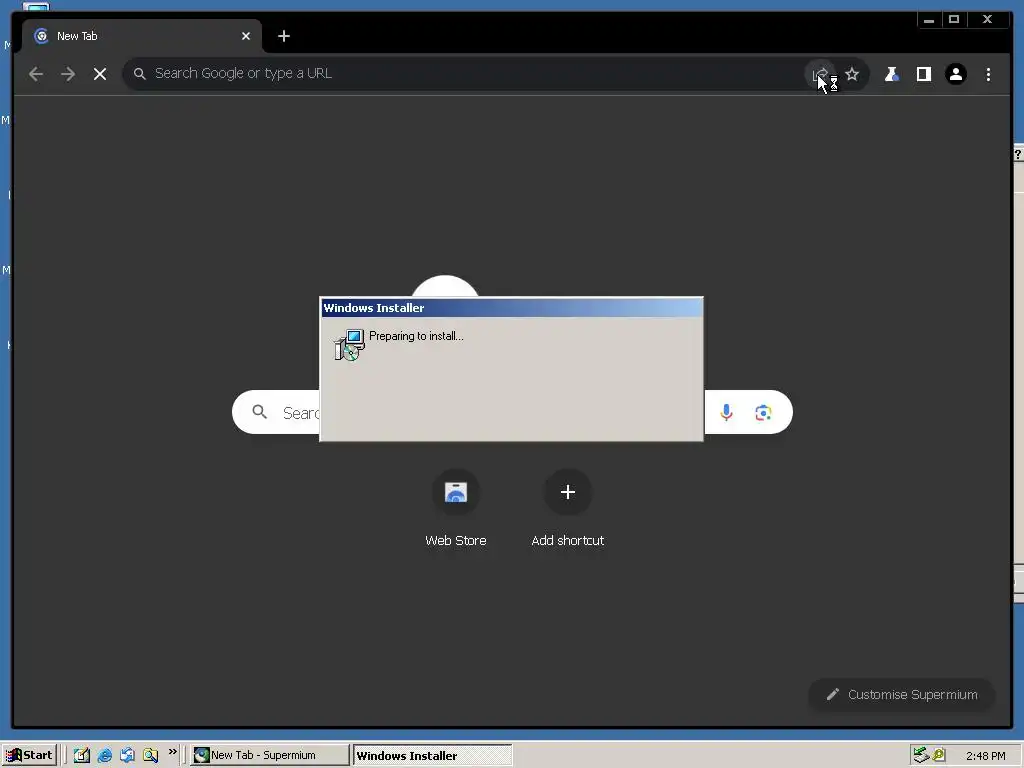Click the key-shaped system tray icon
This screenshot has height=768, width=1024.
pos(938,755)
